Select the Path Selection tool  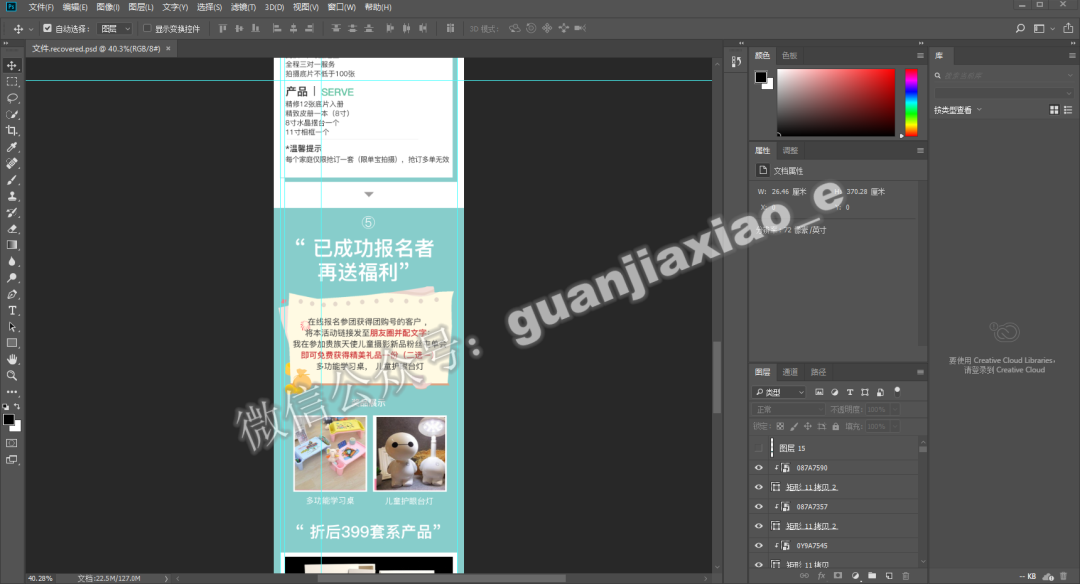(x=12, y=327)
